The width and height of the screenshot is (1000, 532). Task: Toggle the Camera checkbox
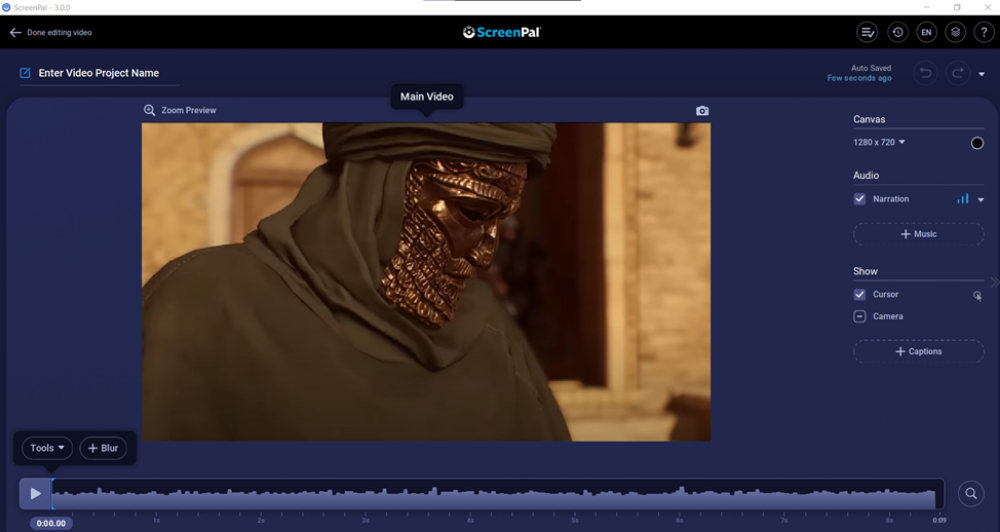(860, 316)
